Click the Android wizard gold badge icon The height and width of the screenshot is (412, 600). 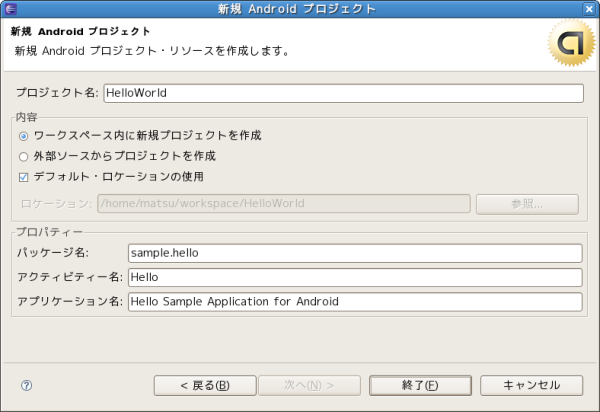(571, 43)
